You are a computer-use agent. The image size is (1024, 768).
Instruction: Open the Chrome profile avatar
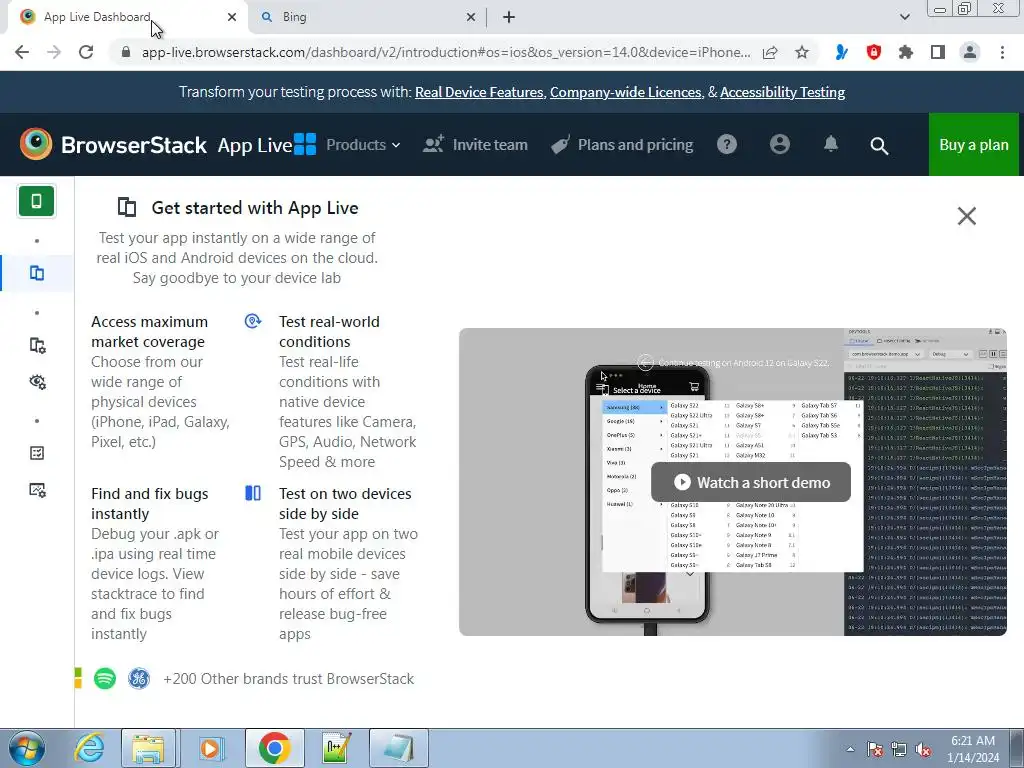(x=970, y=52)
